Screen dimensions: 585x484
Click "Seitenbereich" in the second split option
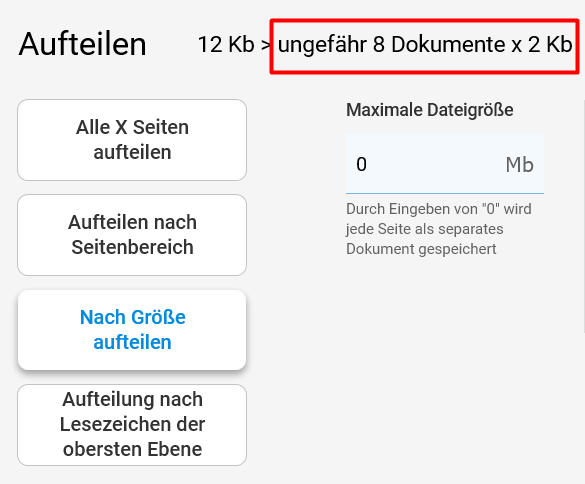tap(132, 247)
